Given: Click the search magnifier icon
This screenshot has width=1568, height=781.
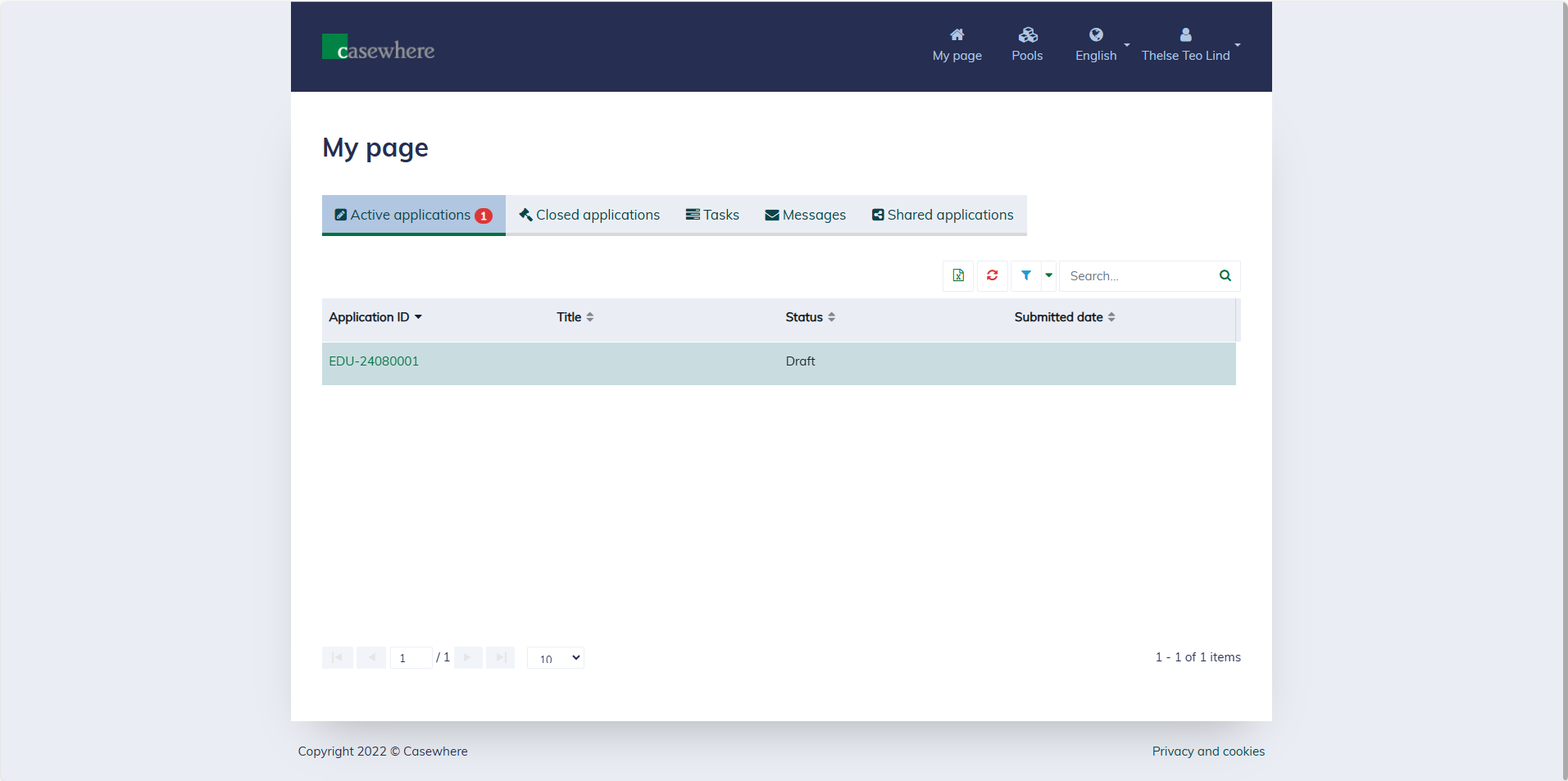Looking at the screenshot, I should pos(1225,276).
